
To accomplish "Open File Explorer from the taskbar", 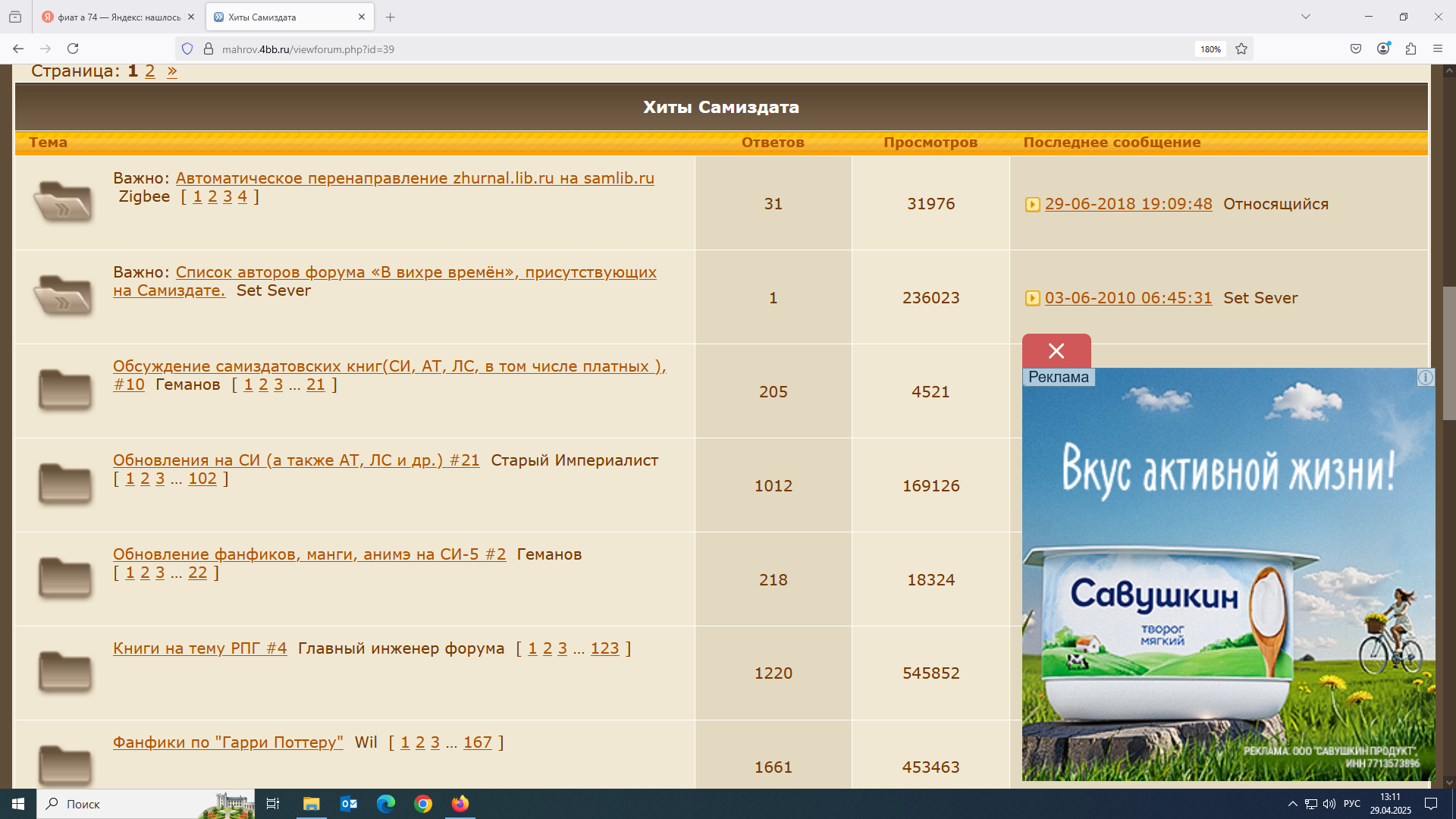I will (311, 804).
